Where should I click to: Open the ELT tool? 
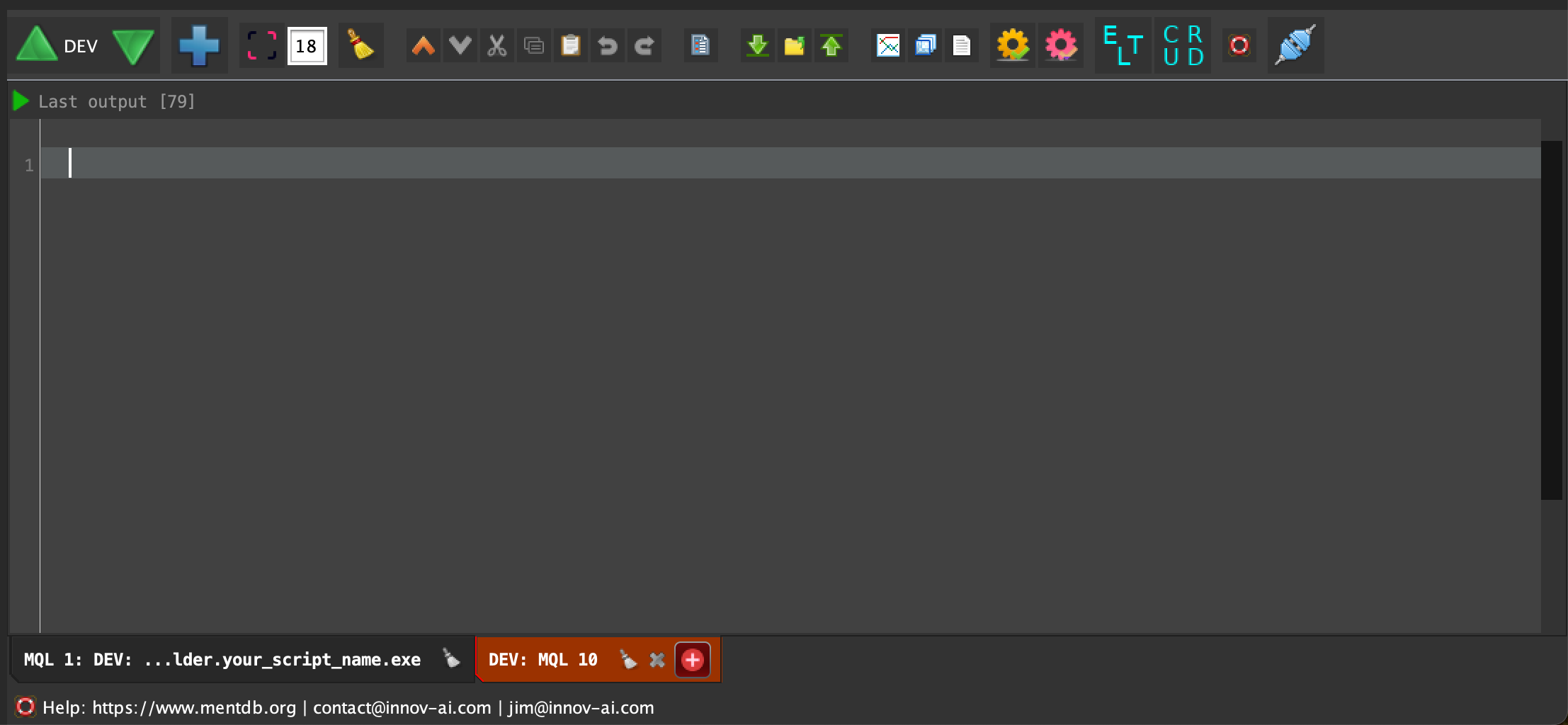(1123, 46)
